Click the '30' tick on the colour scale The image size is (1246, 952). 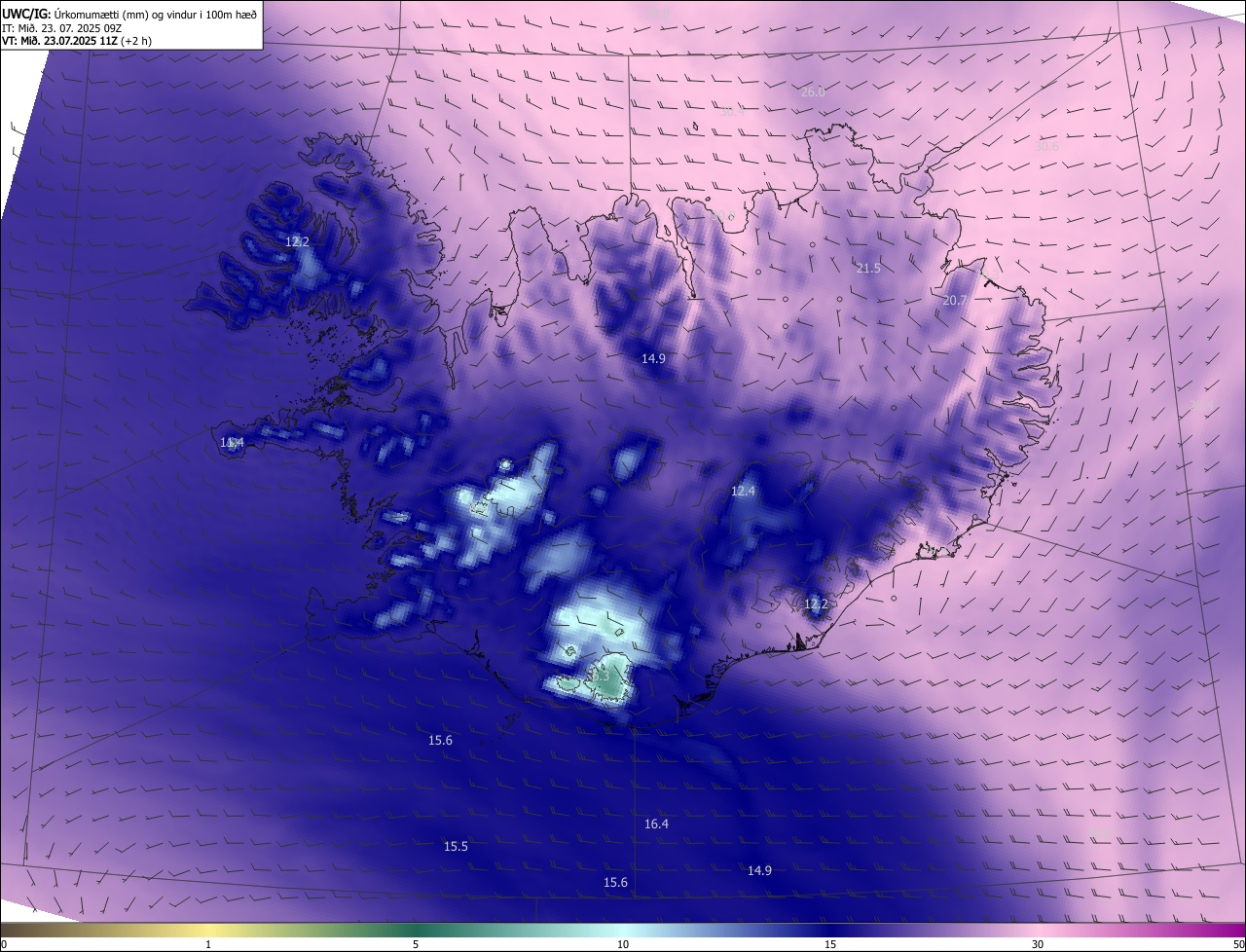1038,944
